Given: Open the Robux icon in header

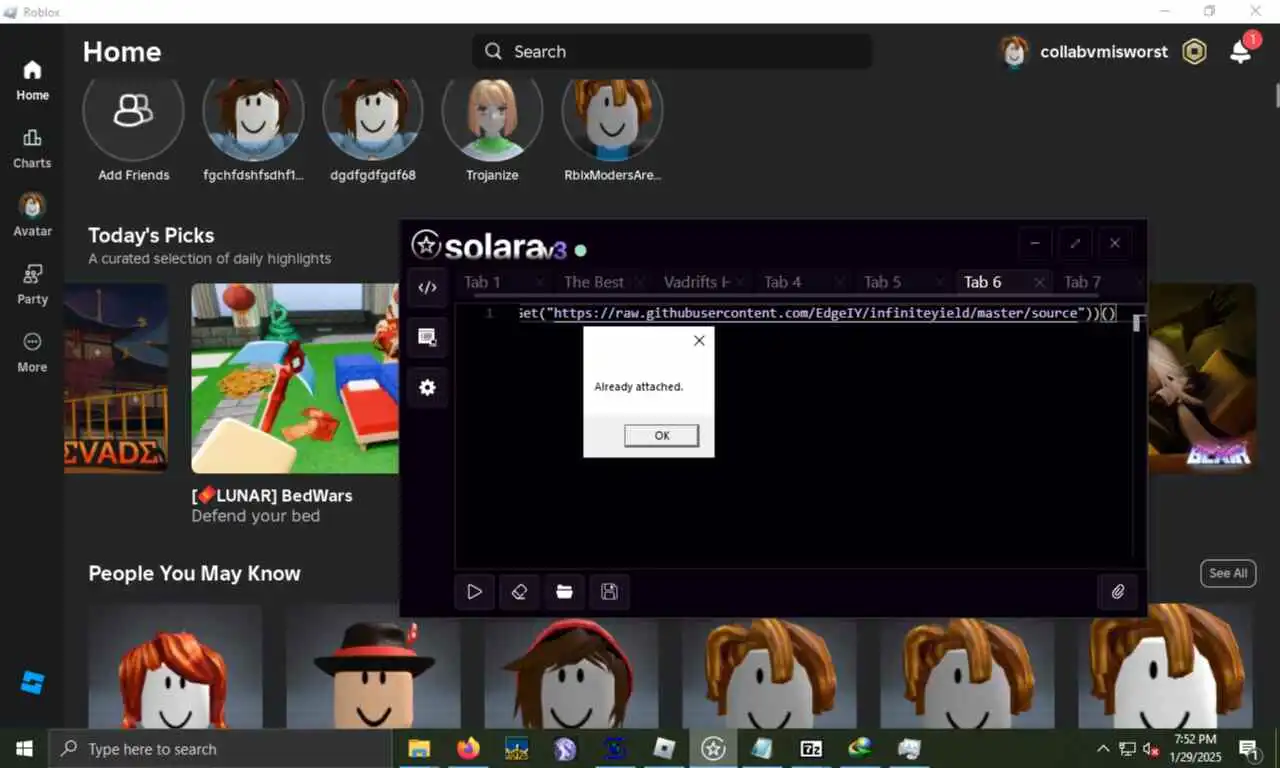Looking at the screenshot, I should [1194, 52].
